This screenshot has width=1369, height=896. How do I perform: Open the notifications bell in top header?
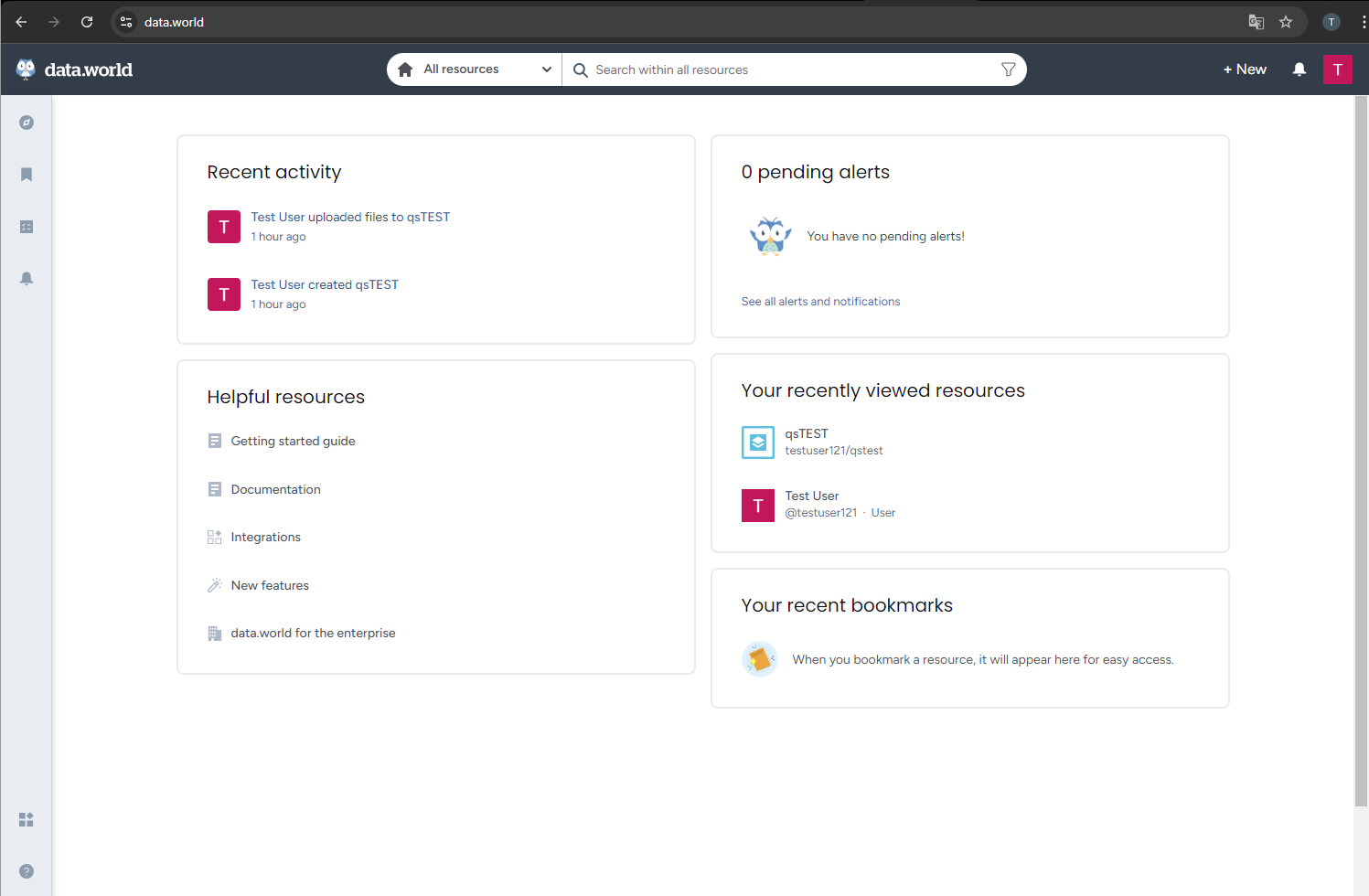click(x=1299, y=69)
